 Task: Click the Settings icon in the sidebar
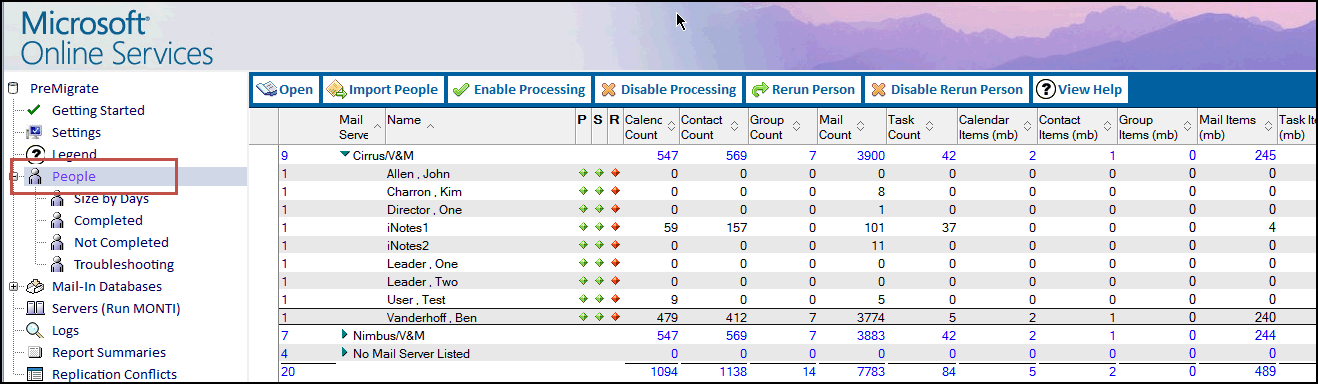click(x=35, y=132)
